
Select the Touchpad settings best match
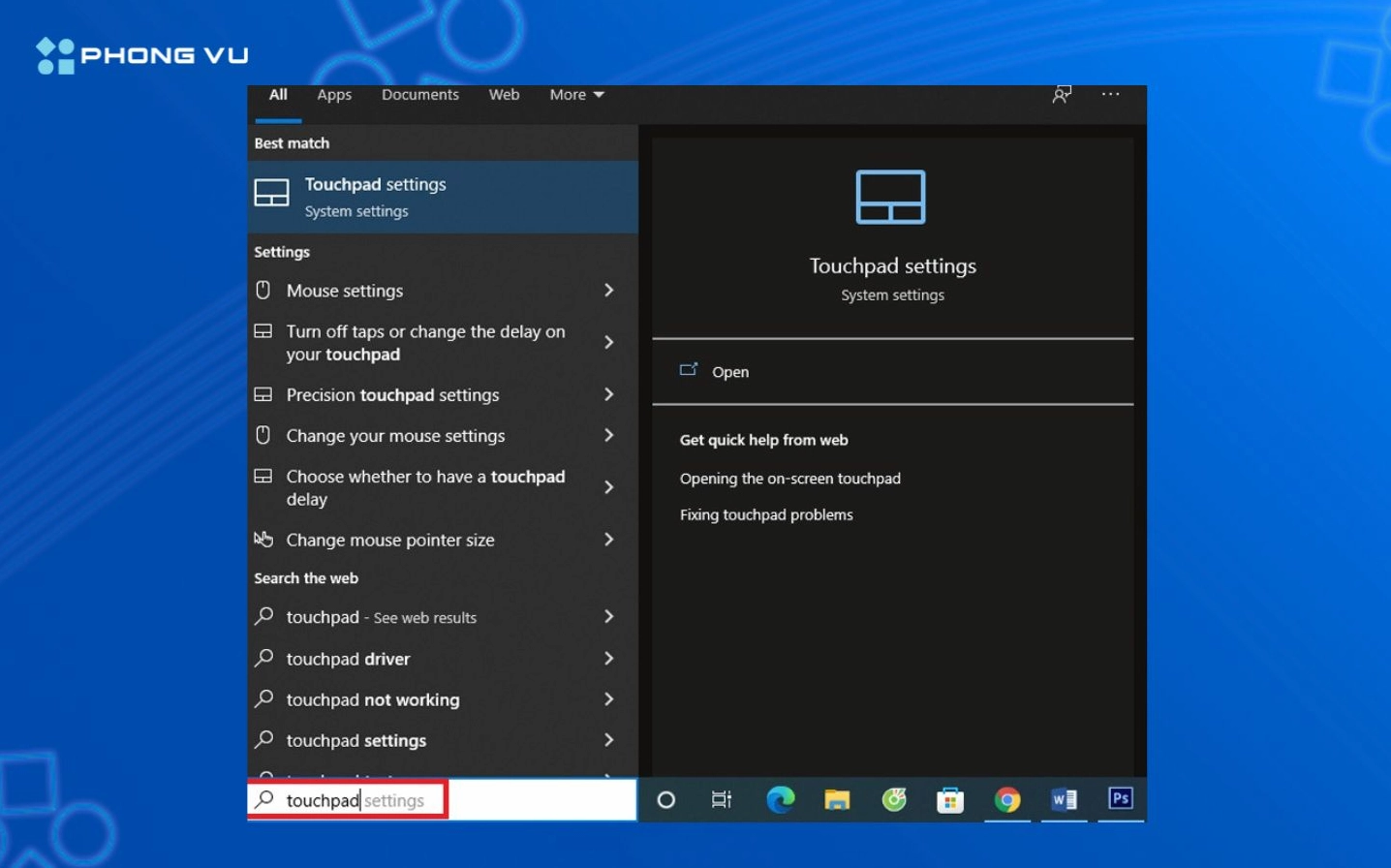pyautogui.click(x=442, y=197)
